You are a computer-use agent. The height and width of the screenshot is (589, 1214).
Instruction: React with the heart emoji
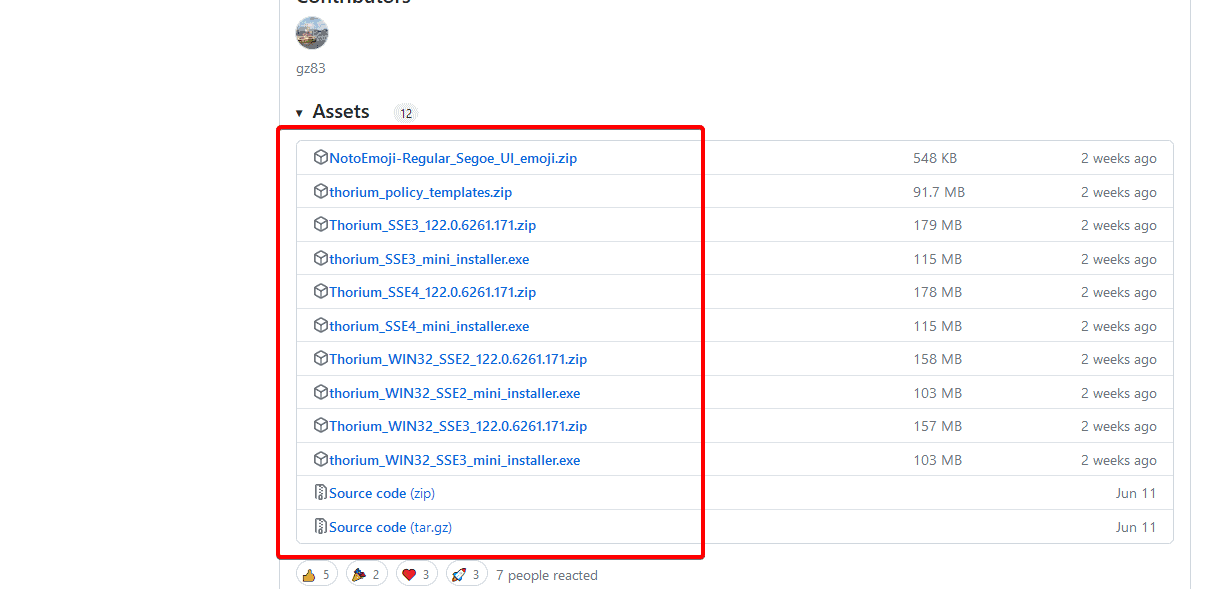tap(416, 575)
